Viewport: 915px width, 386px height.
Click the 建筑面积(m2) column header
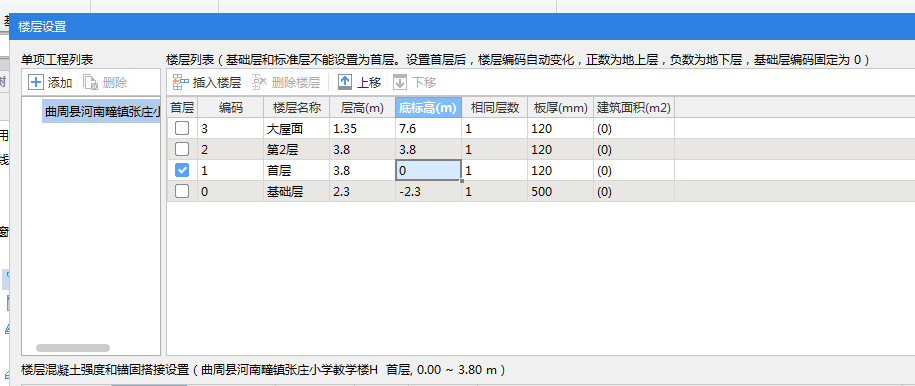[x=634, y=107]
